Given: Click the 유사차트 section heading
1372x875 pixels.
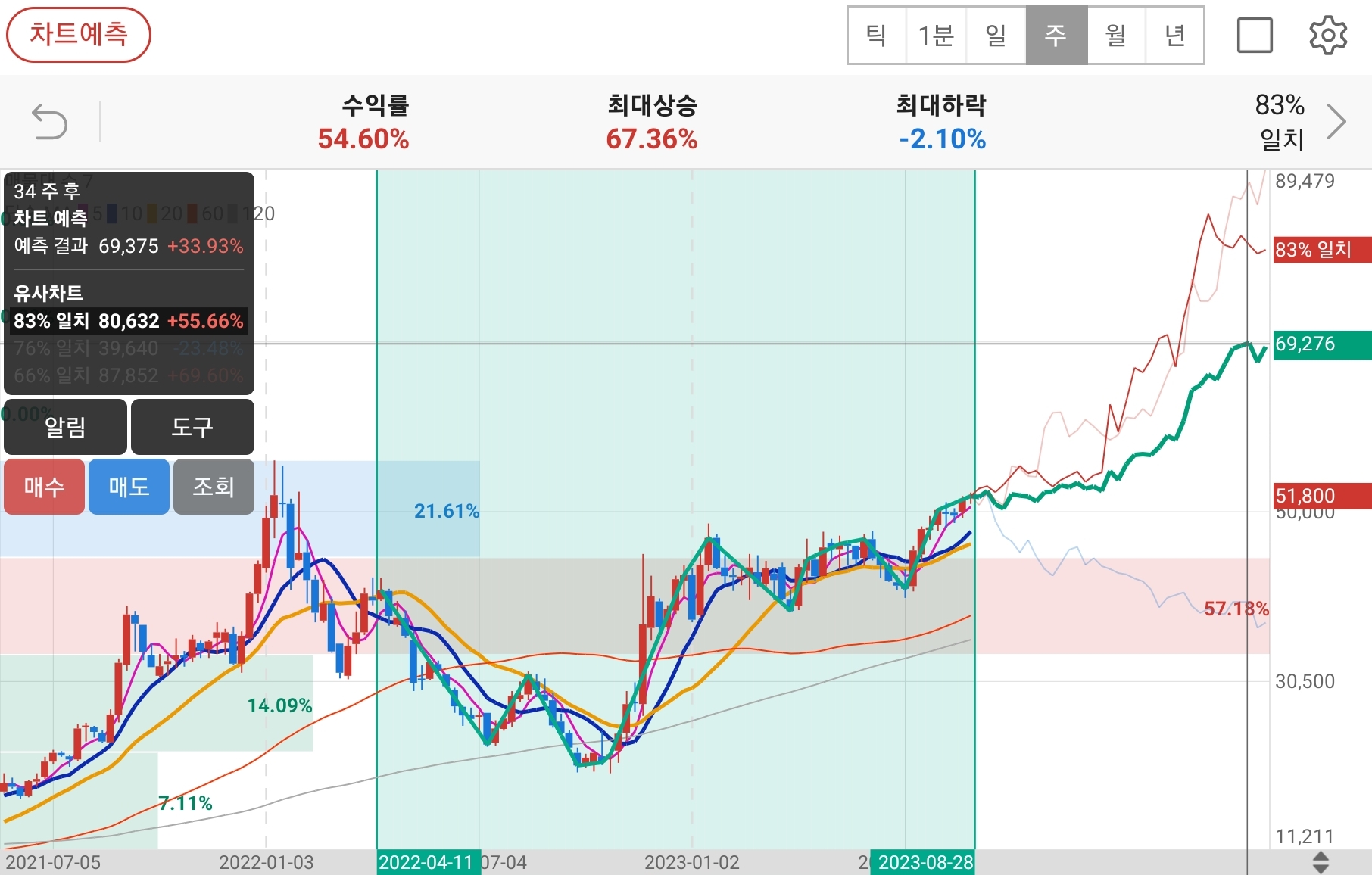Looking at the screenshot, I should (x=48, y=293).
